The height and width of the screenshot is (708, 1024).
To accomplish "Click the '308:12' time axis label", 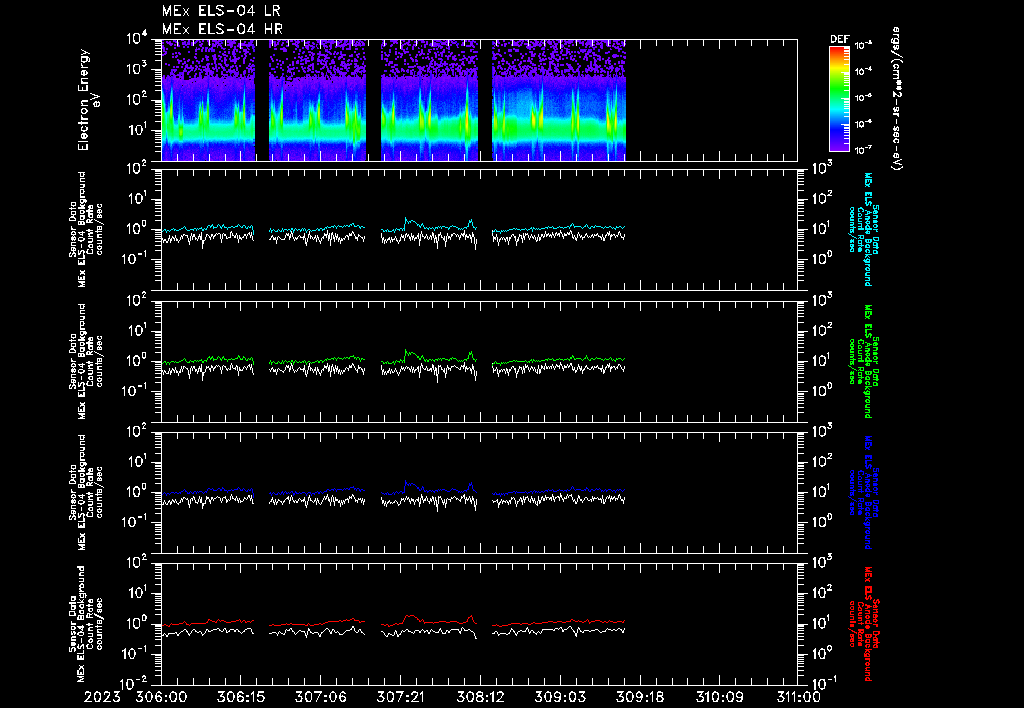I will [479, 697].
